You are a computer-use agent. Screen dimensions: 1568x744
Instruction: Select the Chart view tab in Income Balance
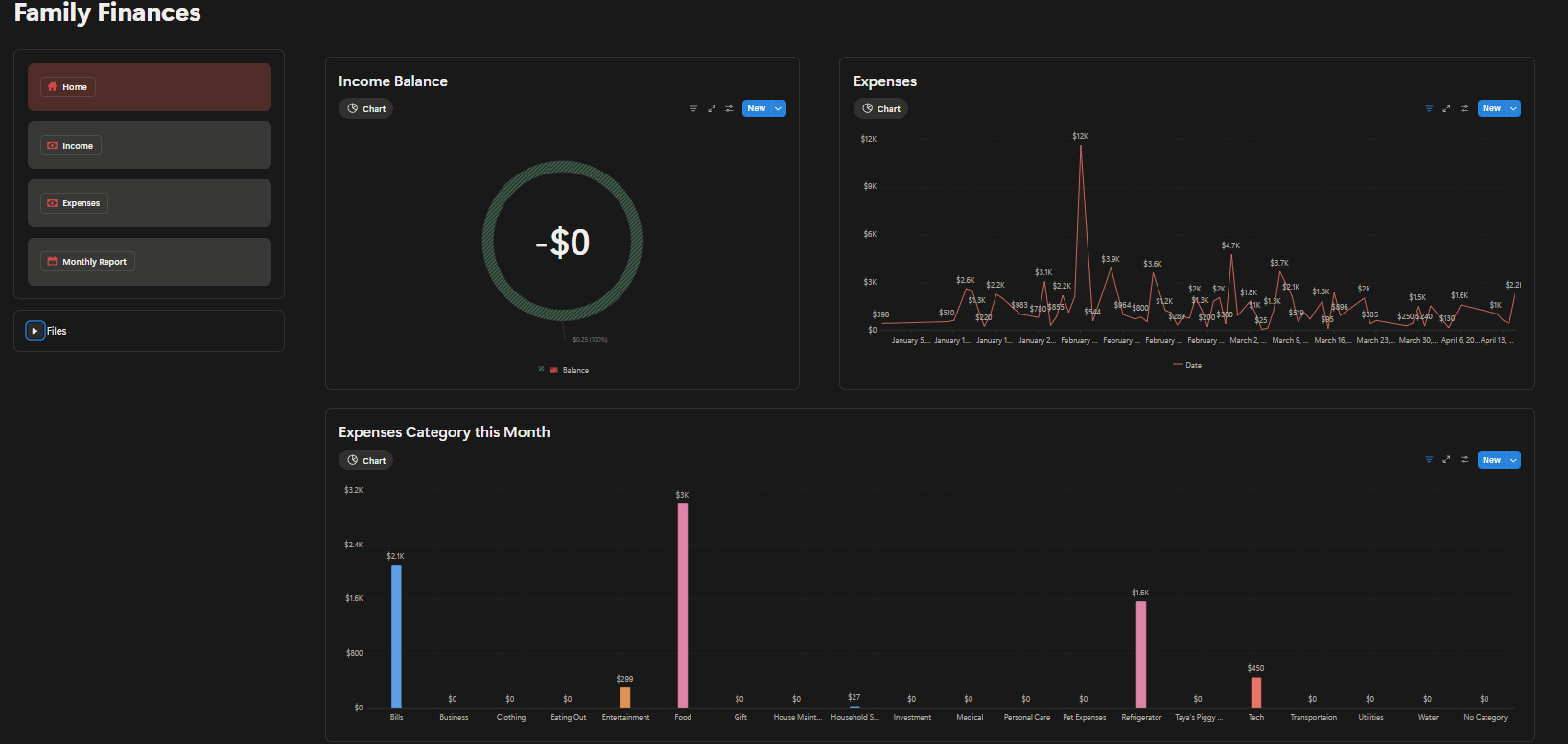click(366, 108)
